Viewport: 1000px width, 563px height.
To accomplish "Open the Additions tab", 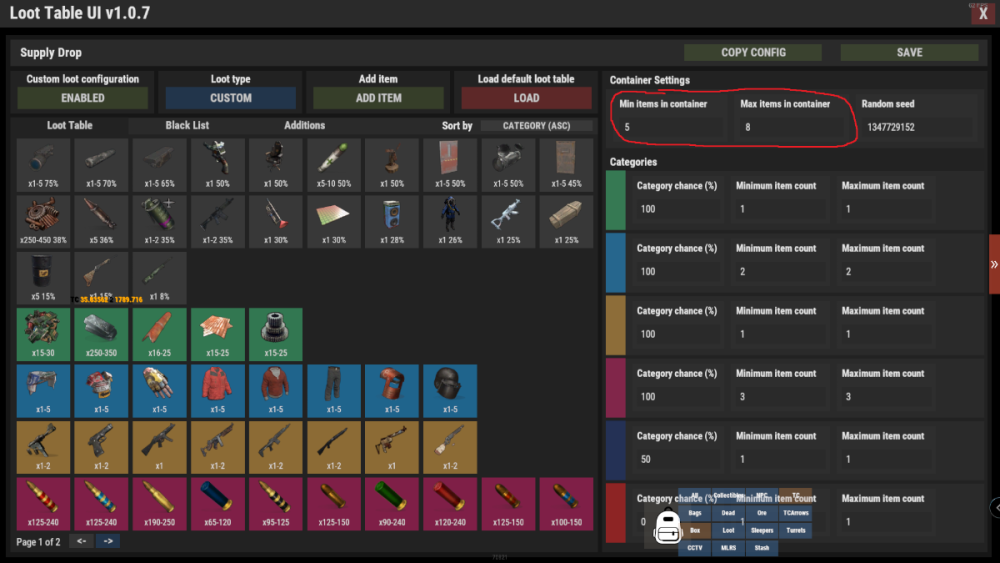I will tap(304, 126).
